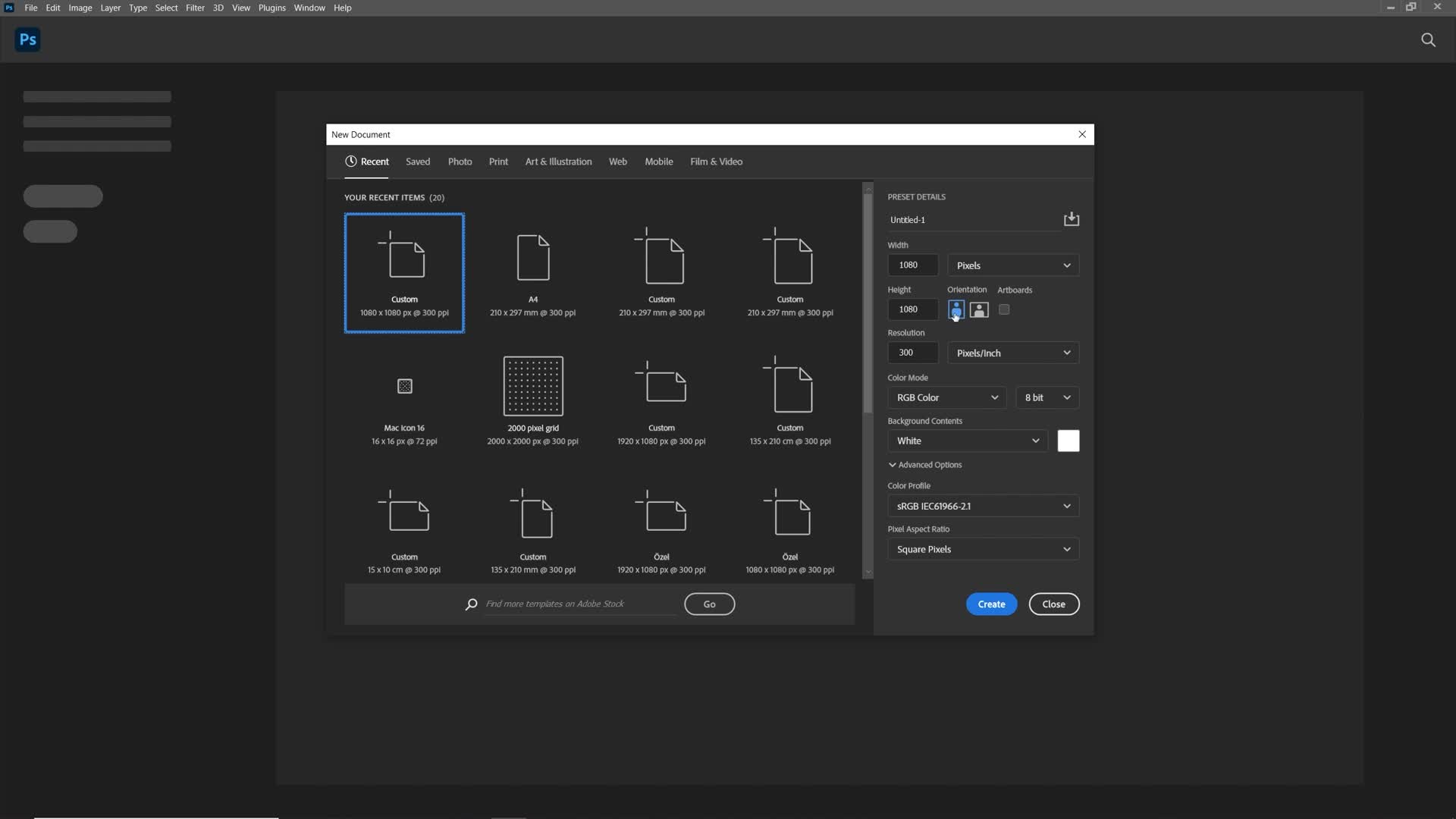The height and width of the screenshot is (819, 1456).
Task: Expand the Resolution units dropdown
Action: pyautogui.click(x=1066, y=352)
